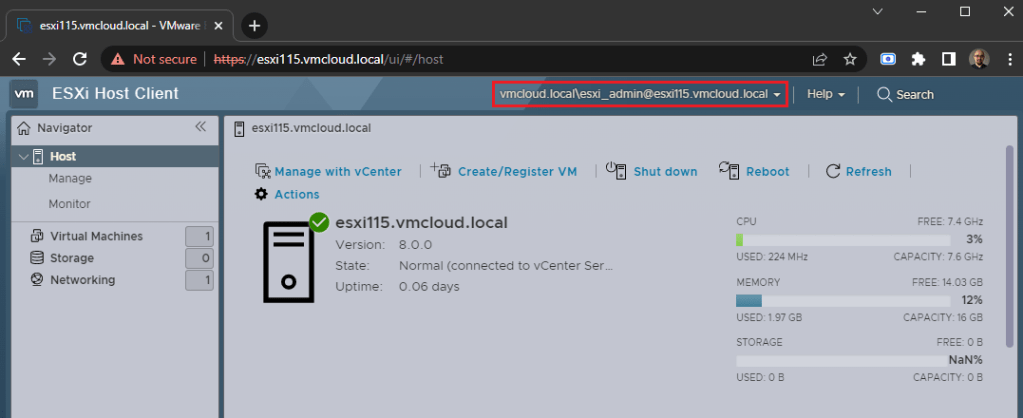Click the Shut down power icon
Viewport: 1023px width, 418px height.
click(x=616, y=171)
